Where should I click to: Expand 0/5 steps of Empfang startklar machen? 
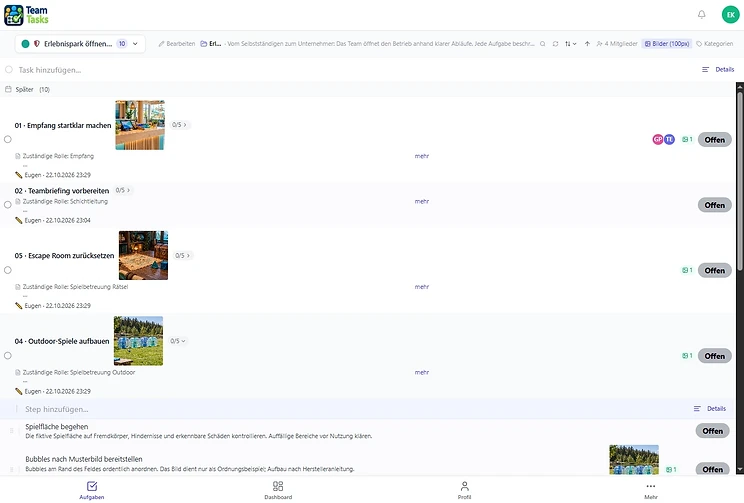tap(179, 125)
